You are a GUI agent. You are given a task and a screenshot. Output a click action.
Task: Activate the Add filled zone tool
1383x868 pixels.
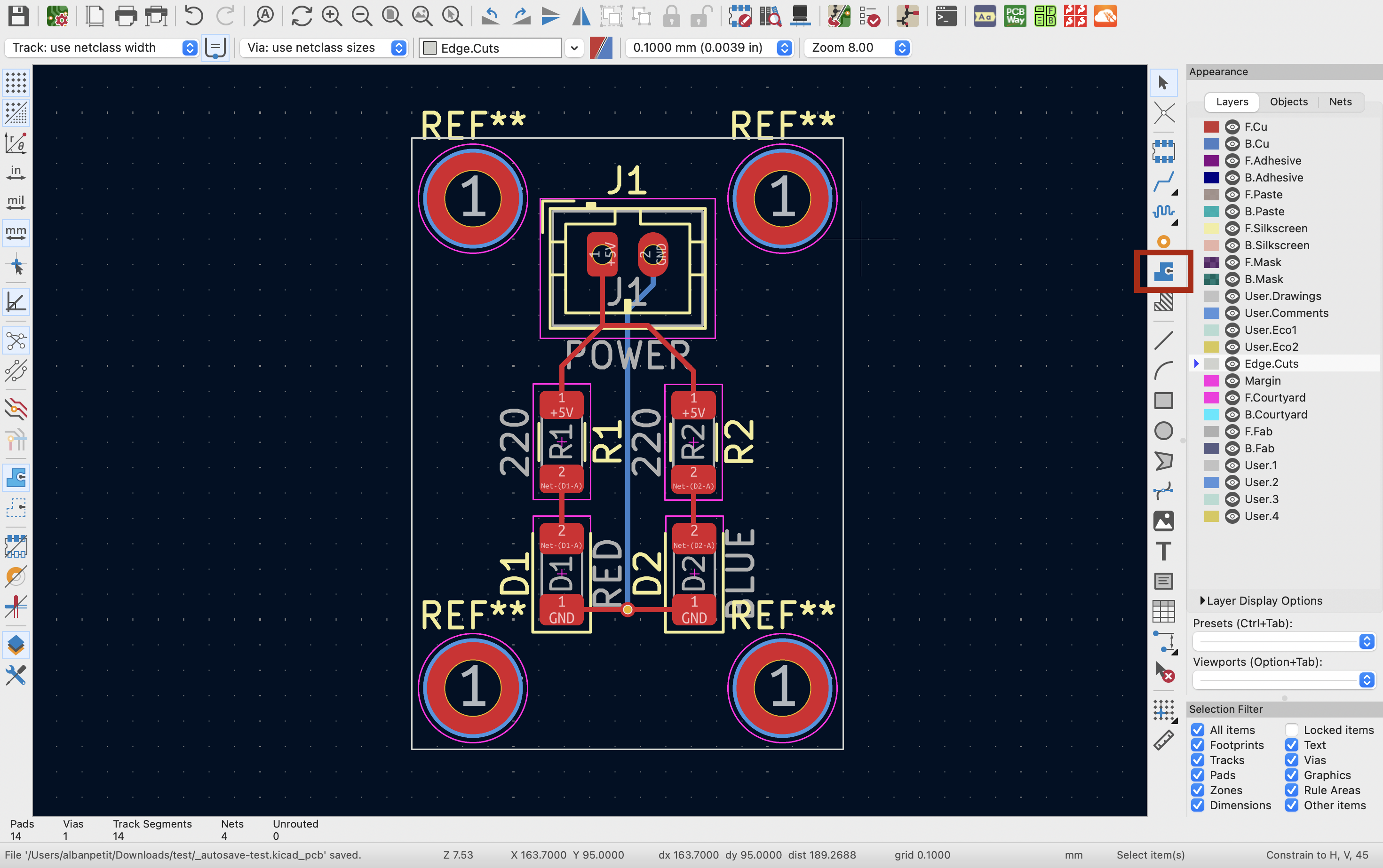[x=1163, y=271]
